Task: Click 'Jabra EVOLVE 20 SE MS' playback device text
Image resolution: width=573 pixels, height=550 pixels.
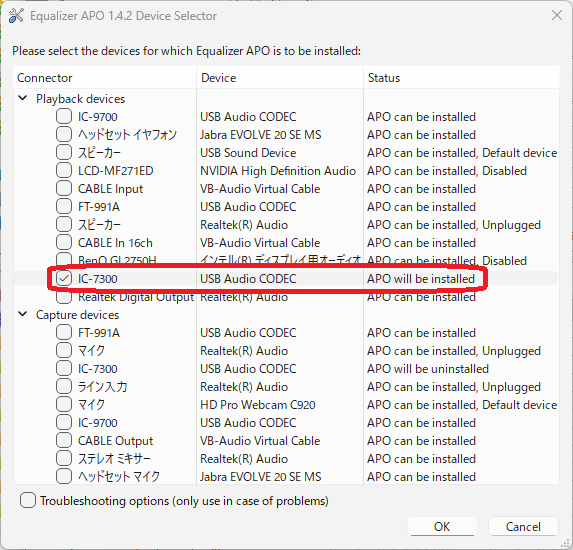Action: coord(261,135)
